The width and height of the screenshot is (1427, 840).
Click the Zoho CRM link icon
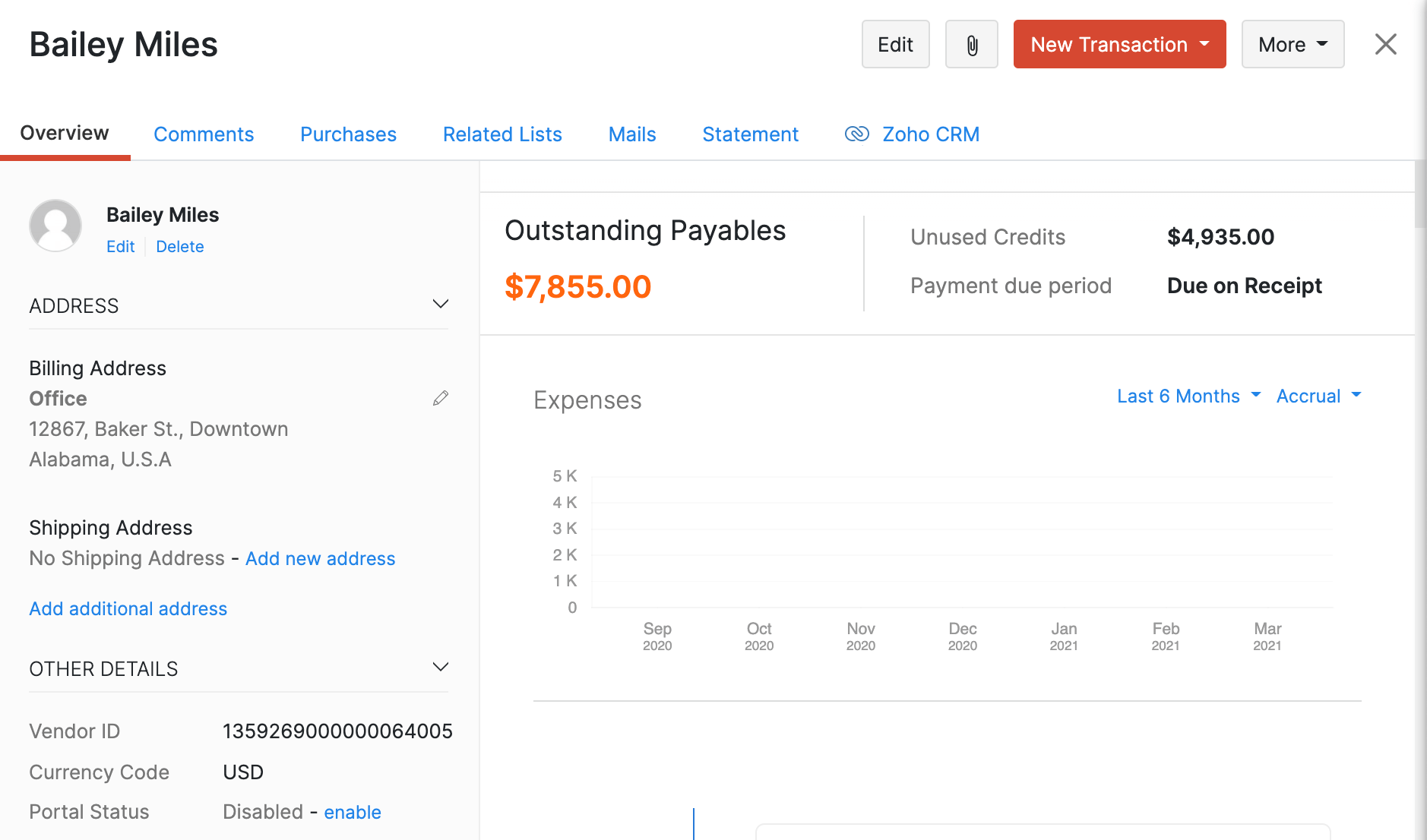coord(856,134)
